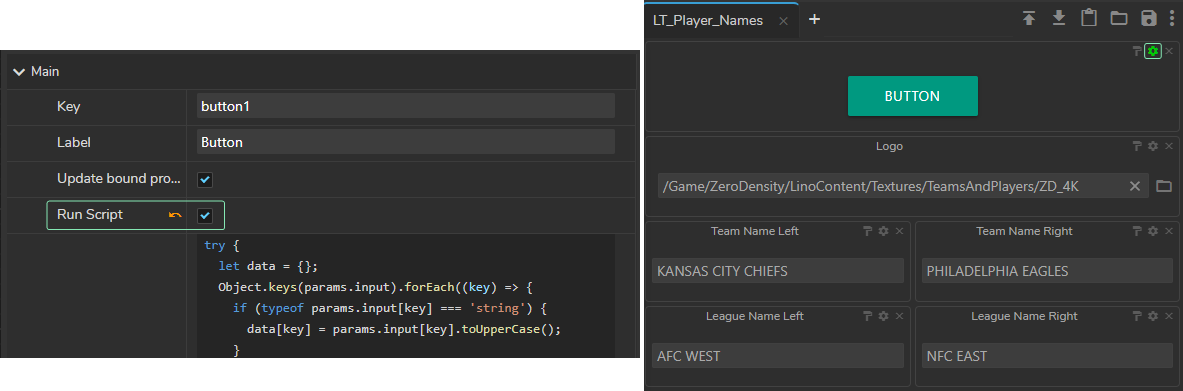Add a new tab with the plus button

pos(814,20)
